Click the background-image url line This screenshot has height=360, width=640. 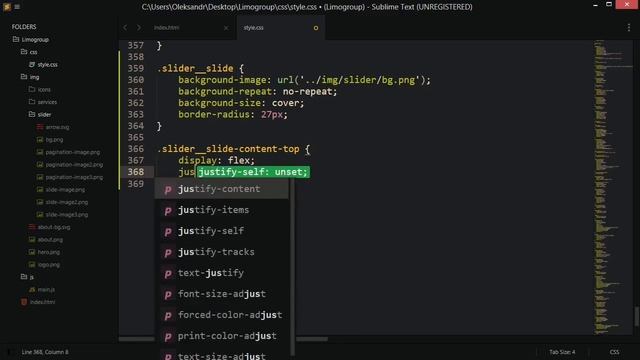pyautogui.click(x=304, y=80)
